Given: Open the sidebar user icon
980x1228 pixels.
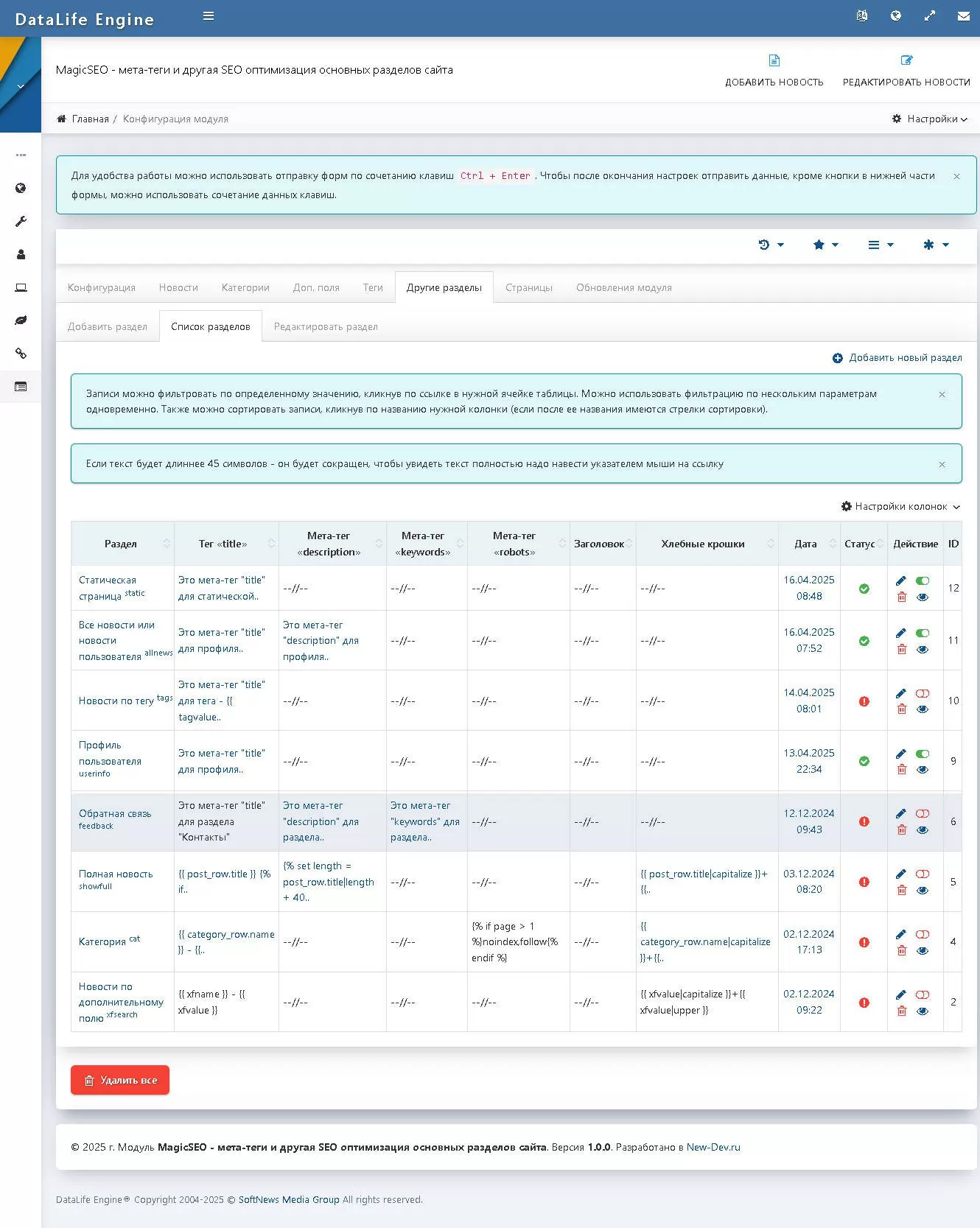Looking at the screenshot, I should [x=21, y=254].
